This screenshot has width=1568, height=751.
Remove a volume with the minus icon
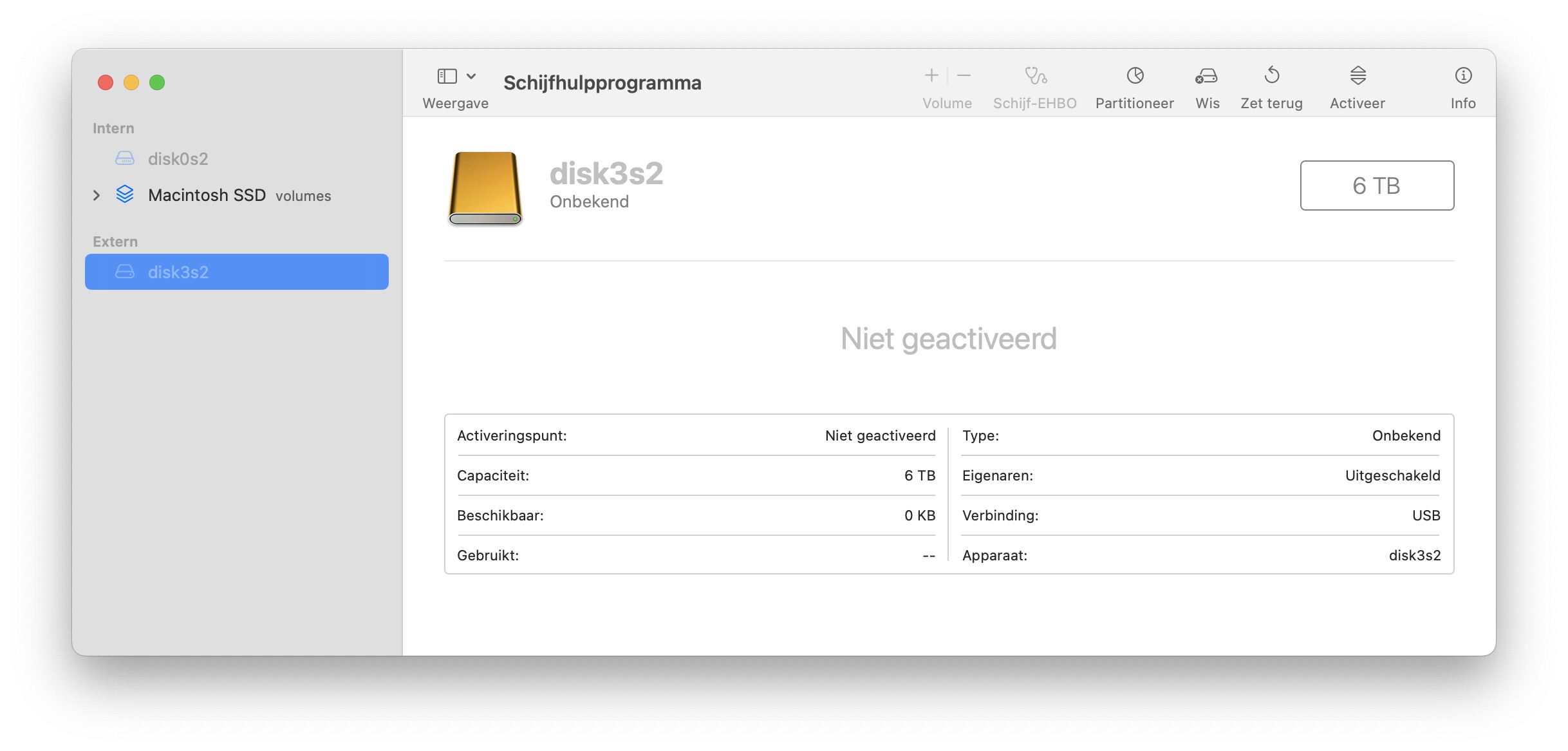964,76
